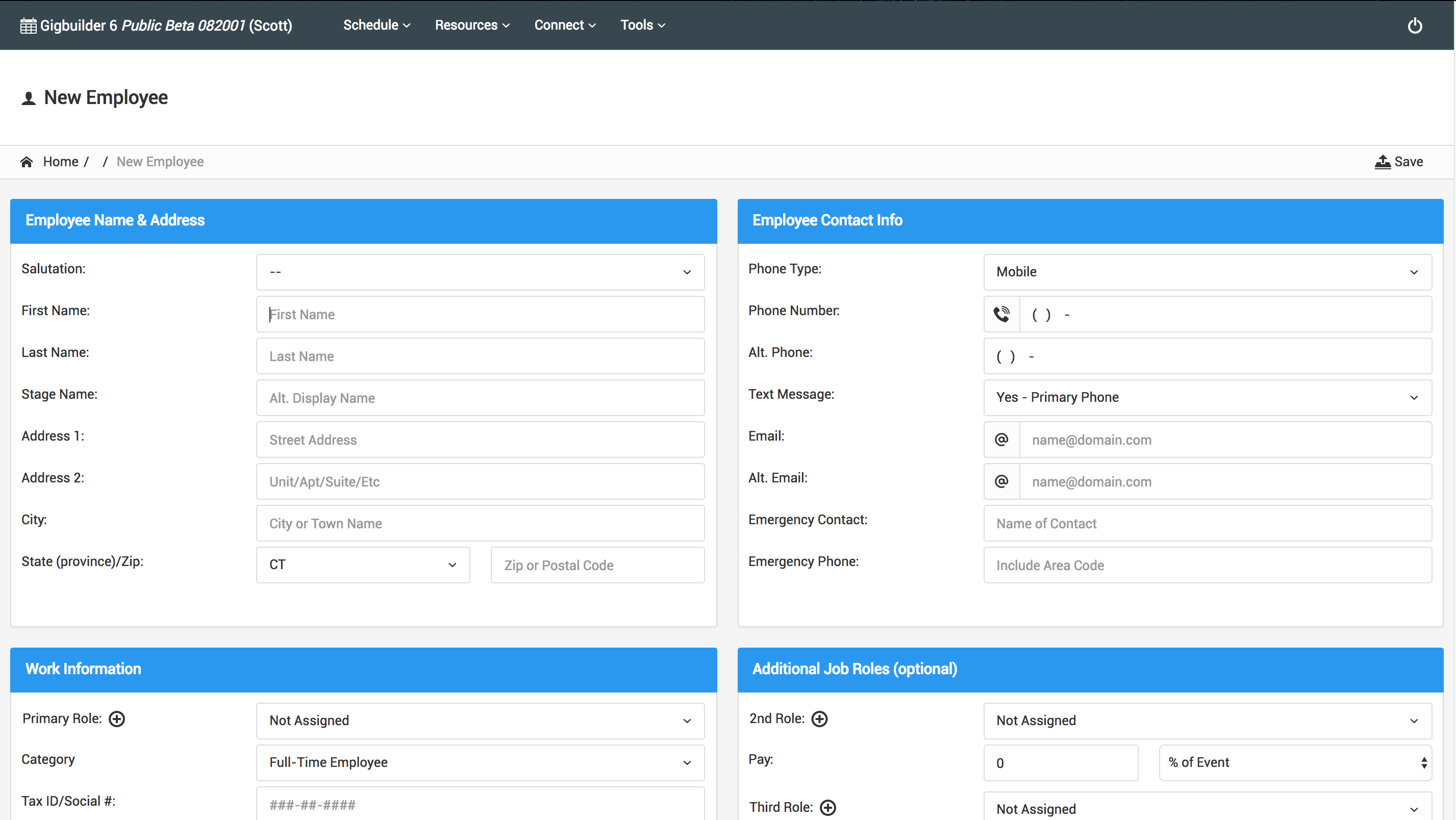The image size is (1456, 820).
Task: Click the Home breadcrumb link
Action: click(x=61, y=162)
